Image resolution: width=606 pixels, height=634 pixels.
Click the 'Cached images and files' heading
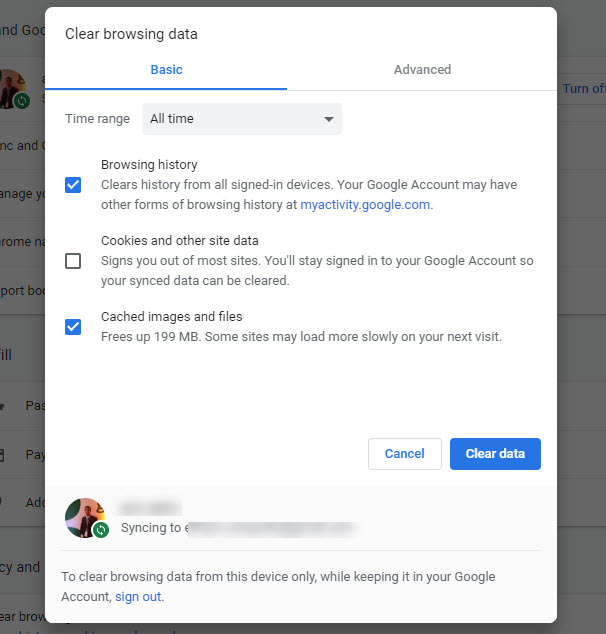171,317
